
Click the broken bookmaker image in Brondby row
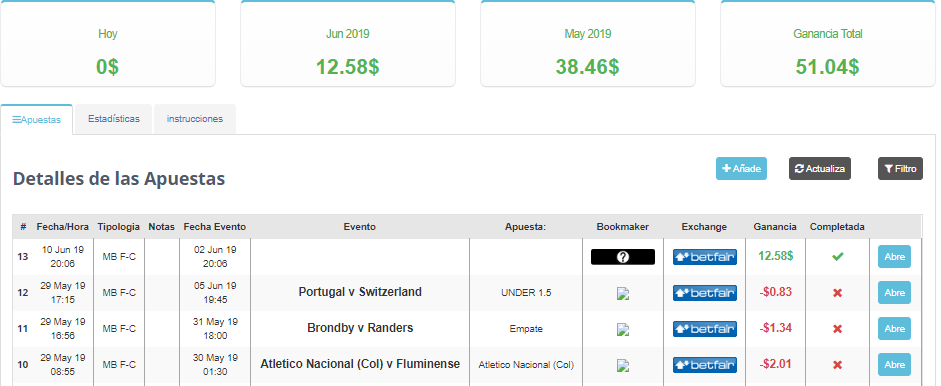click(623, 330)
